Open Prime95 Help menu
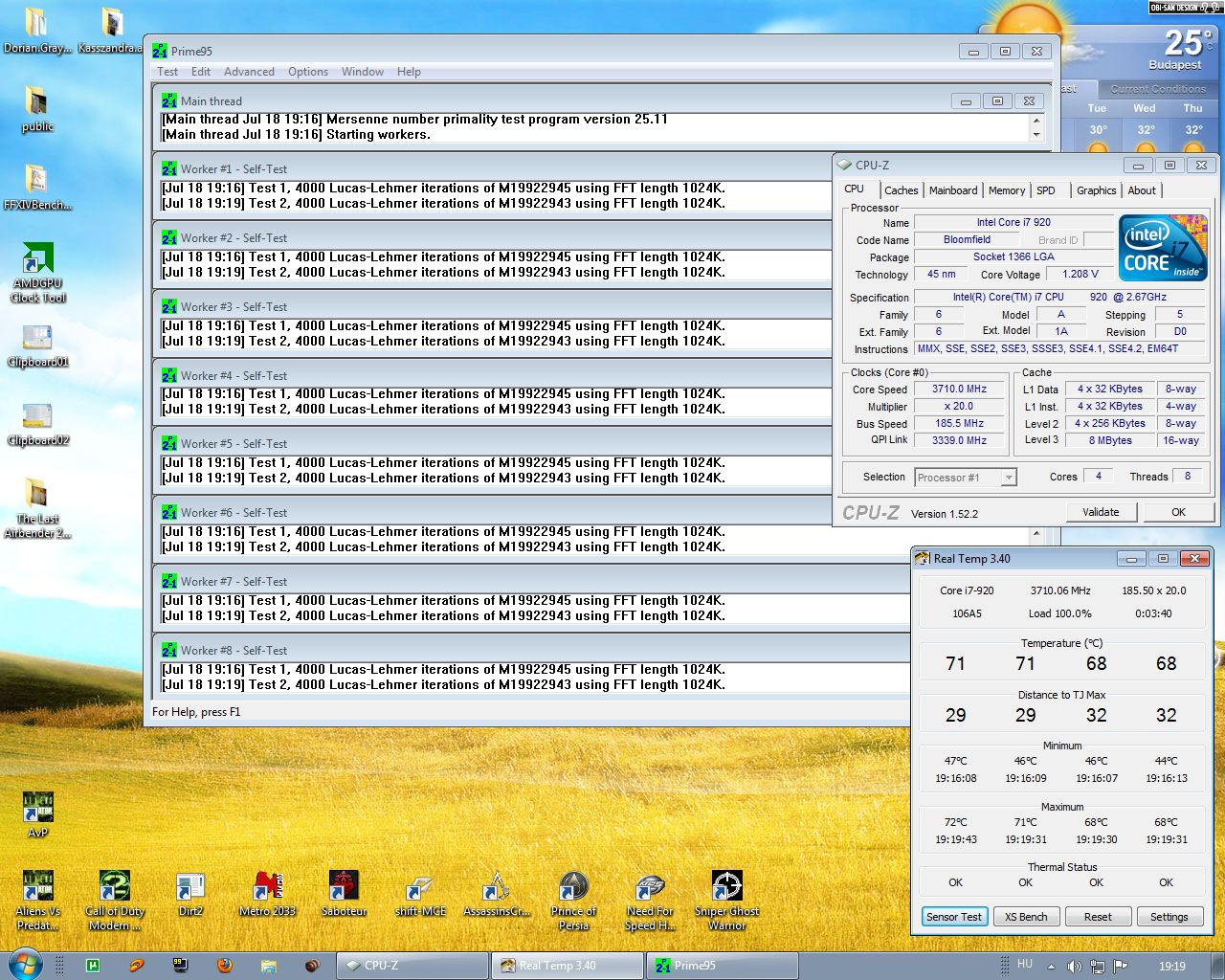The image size is (1225, 980). [409, 72]
